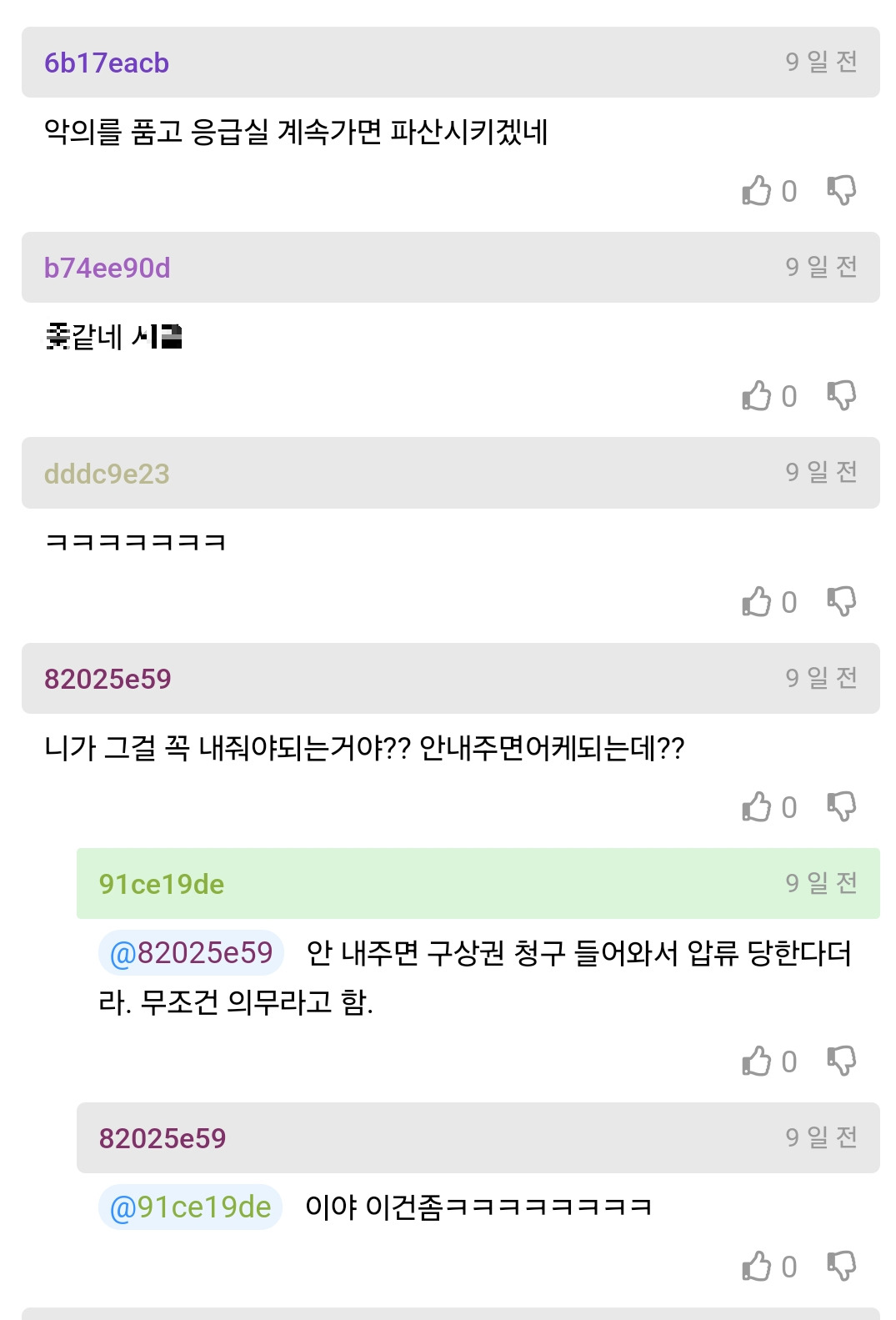This screenshot has width=896, height=1320.
Task: Click 91ce19de username in green header
Action: click(x=162, y=884)
